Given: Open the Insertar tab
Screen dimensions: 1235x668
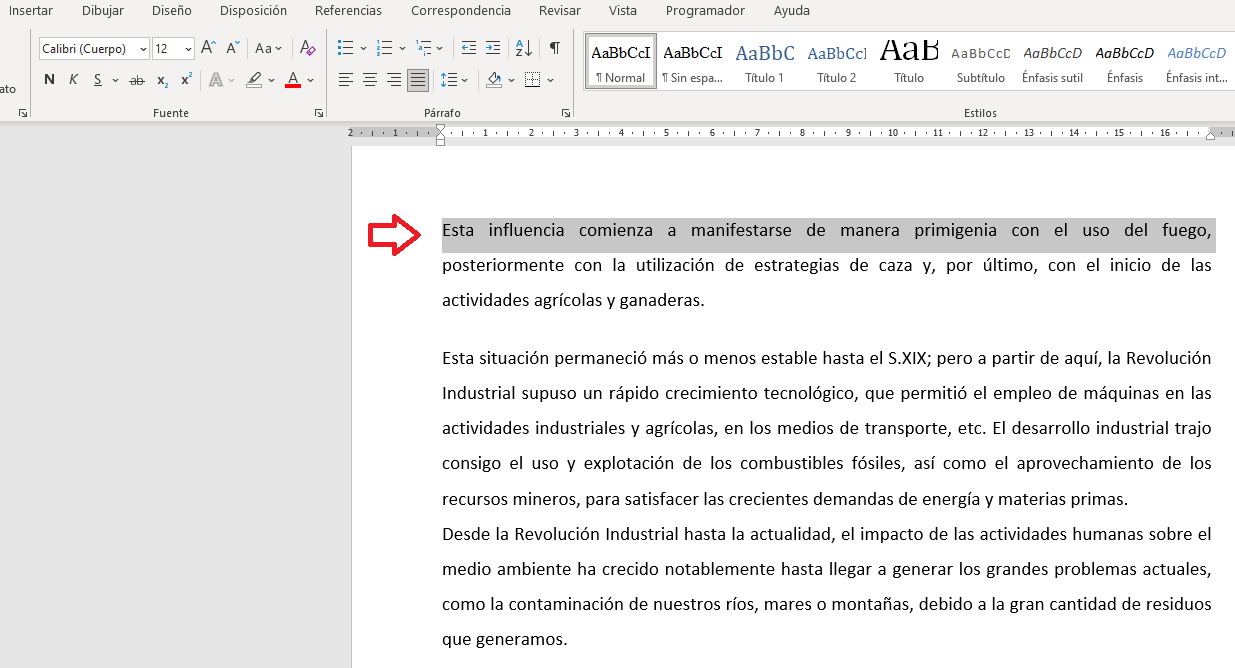Looking at the screenshot, I should pos(31,11).
